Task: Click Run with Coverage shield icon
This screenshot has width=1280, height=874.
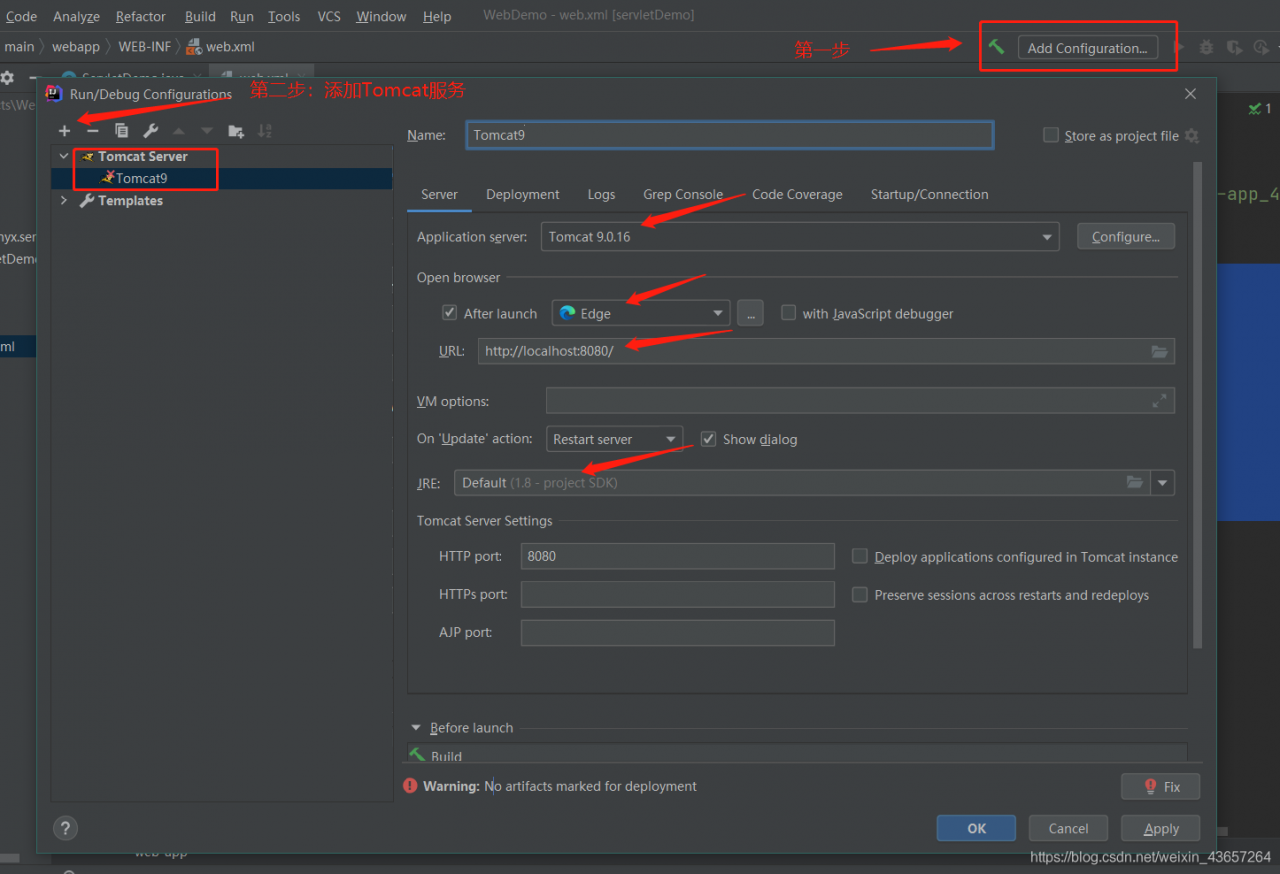Action: (1234, 47)
